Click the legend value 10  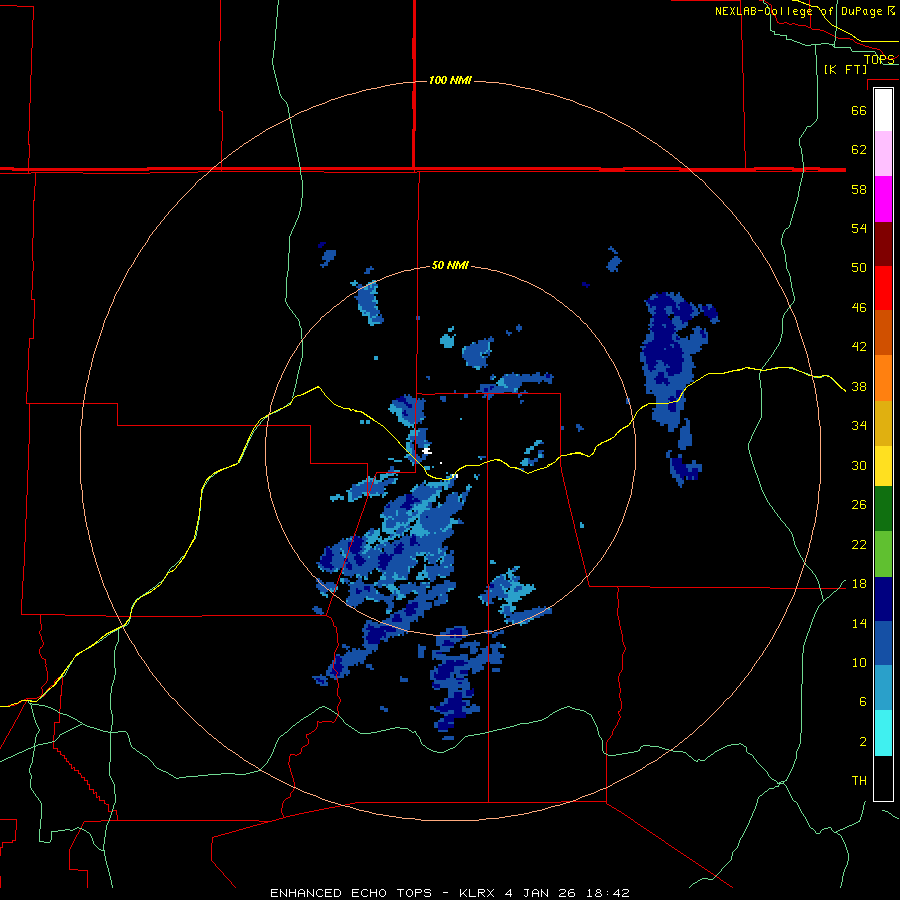[859, 663]
